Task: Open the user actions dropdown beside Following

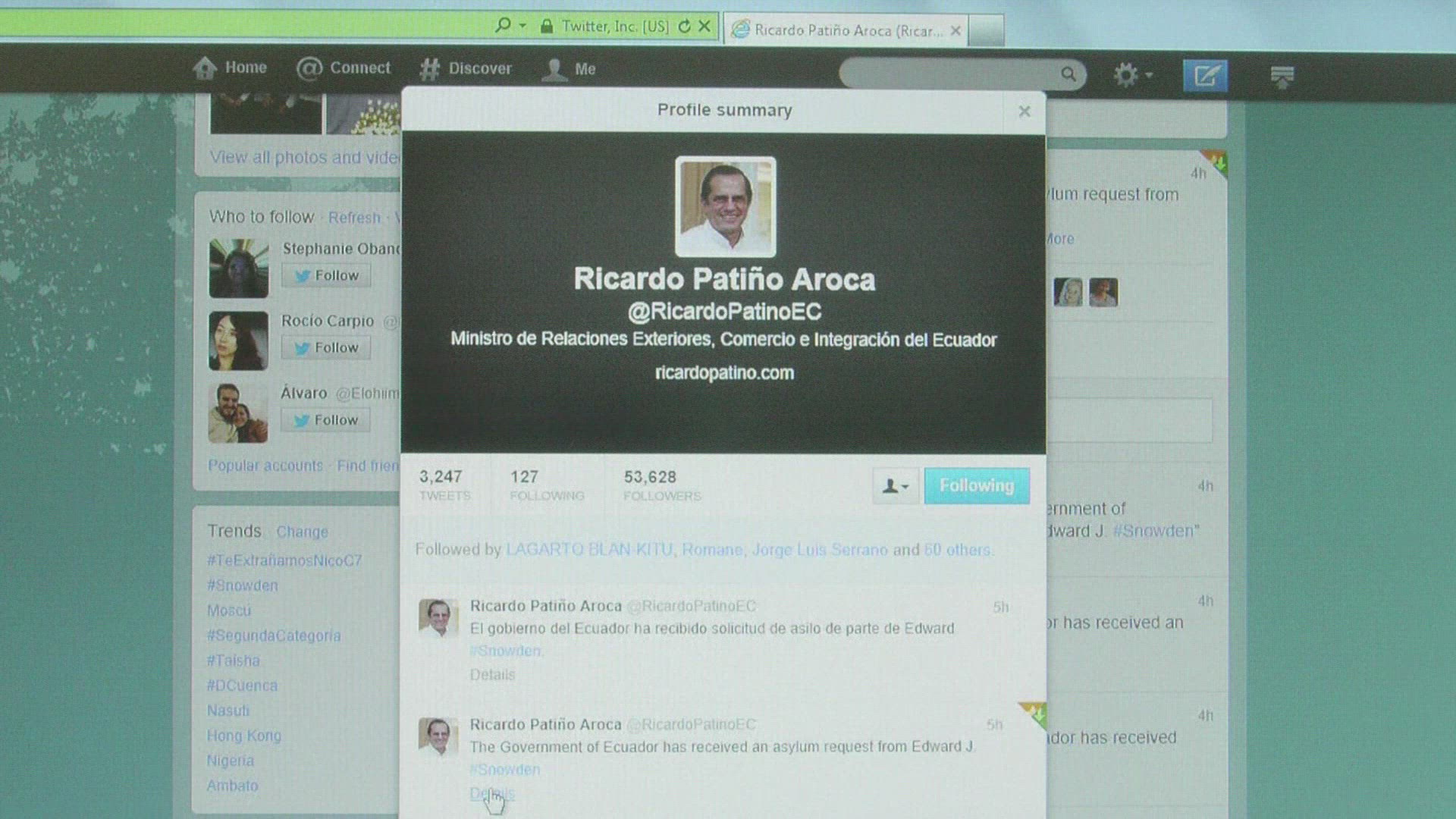Action: (896, 486)
